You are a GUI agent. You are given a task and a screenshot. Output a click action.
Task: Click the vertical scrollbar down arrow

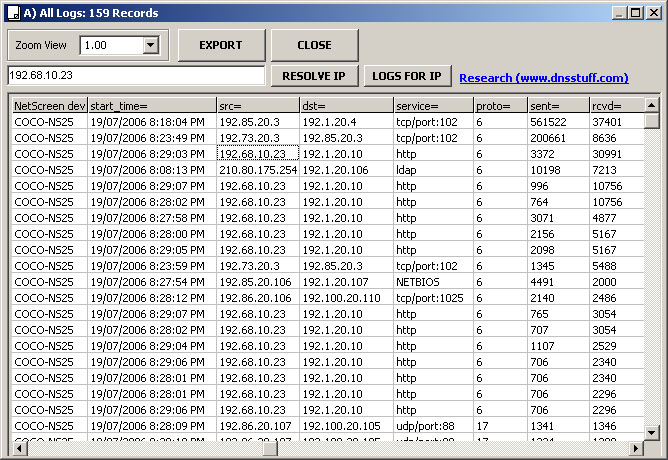(651, 433)
